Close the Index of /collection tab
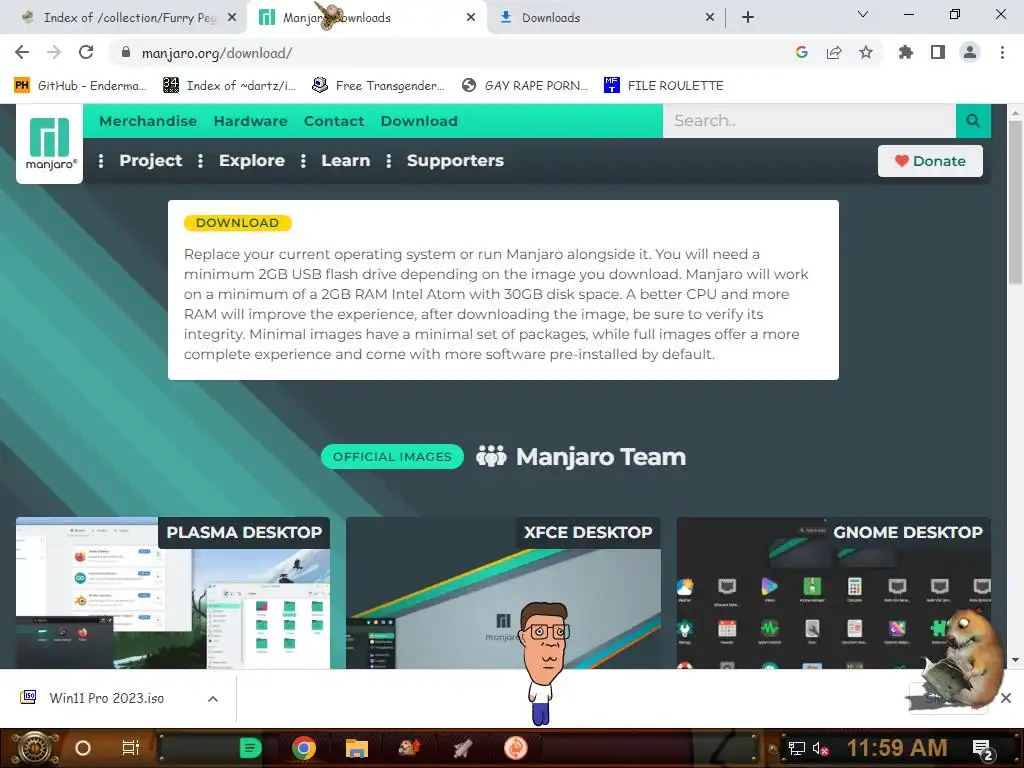This screenshot has height=768, width=1024. (x=232, y=18)
